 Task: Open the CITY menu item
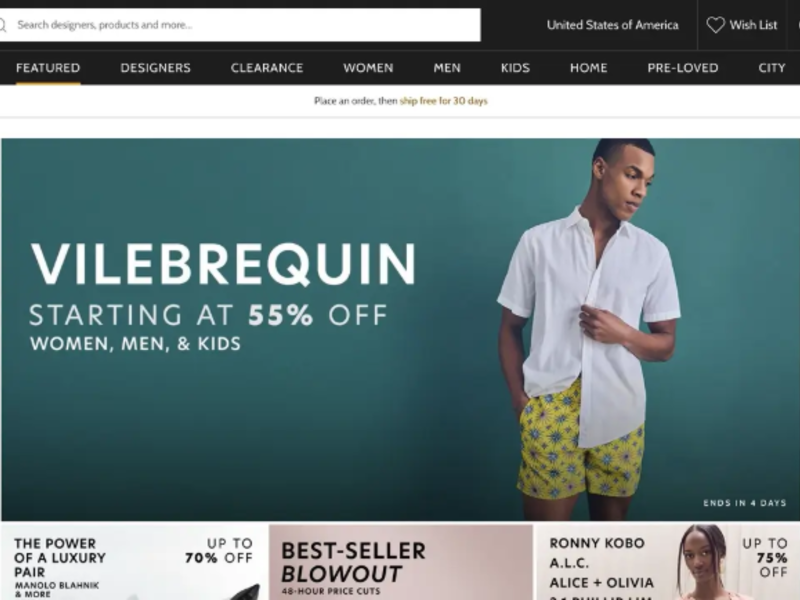coord(771,68)
